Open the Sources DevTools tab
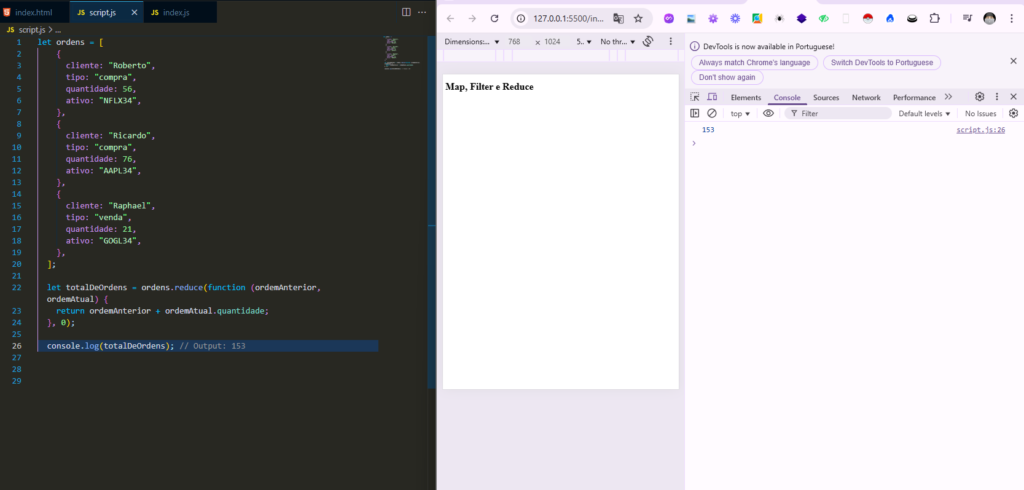The height and width of the screenshot is (490, 1024). pyautogui.click(x=825, y=97)
